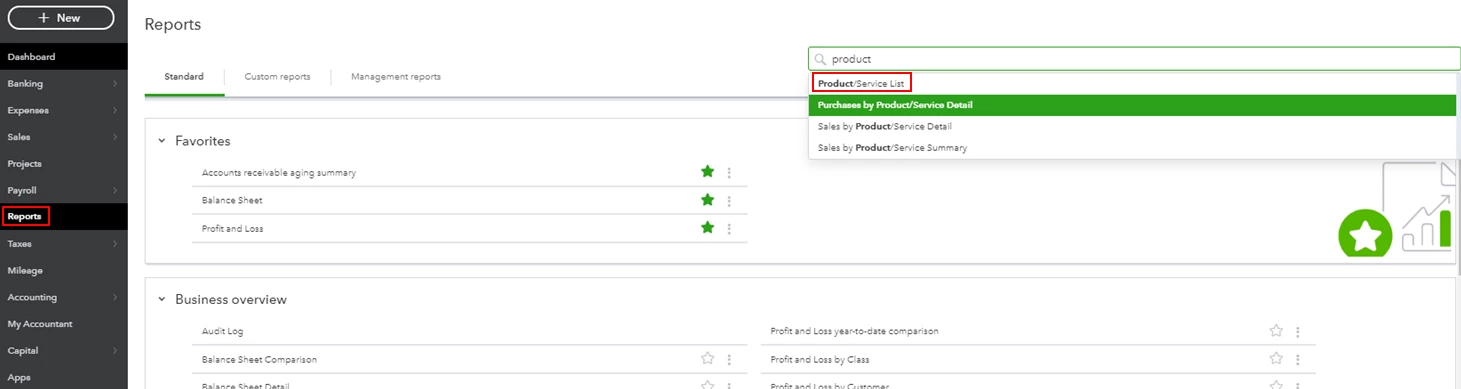The image size is (1461, 389).
Task: Choose Sales by Product/Service Summary suggestion
Action: (892, 148)
